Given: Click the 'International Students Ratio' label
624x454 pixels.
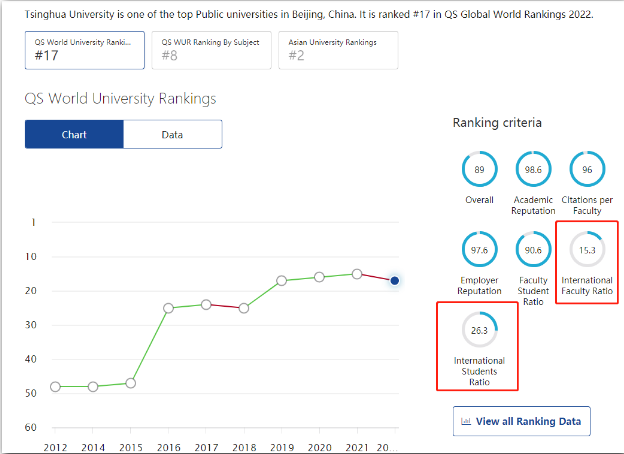Looking at the screenshot, I should pyautogui.click(x=479, y=371).
